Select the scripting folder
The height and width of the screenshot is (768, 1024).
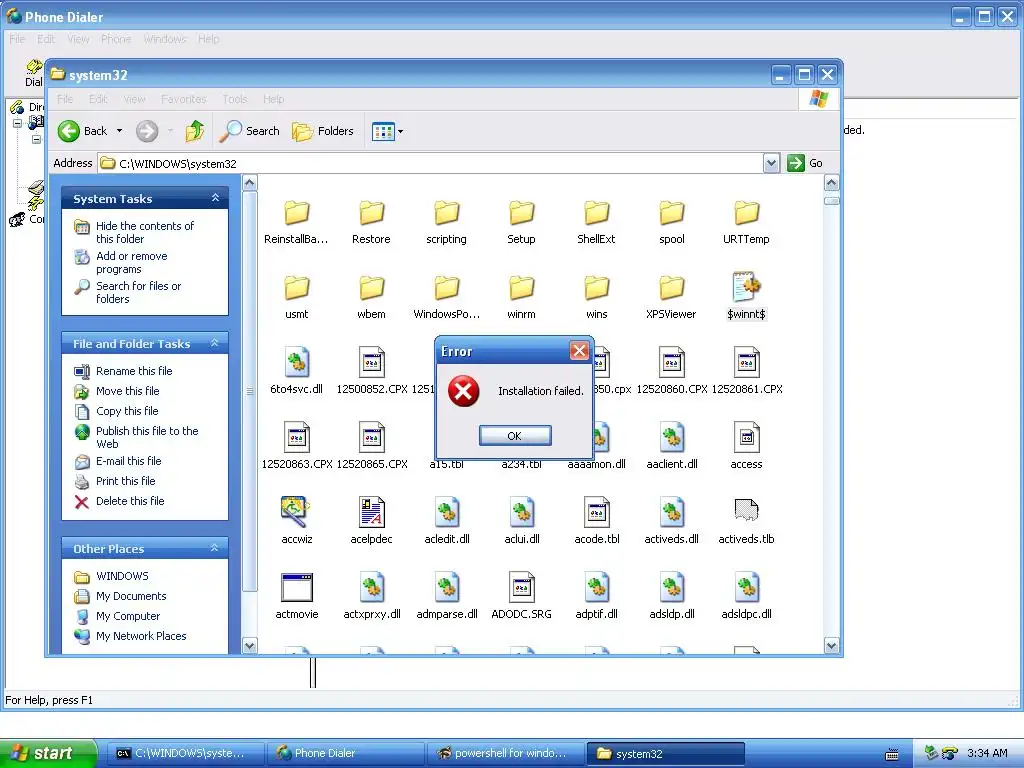coord(447,222)
